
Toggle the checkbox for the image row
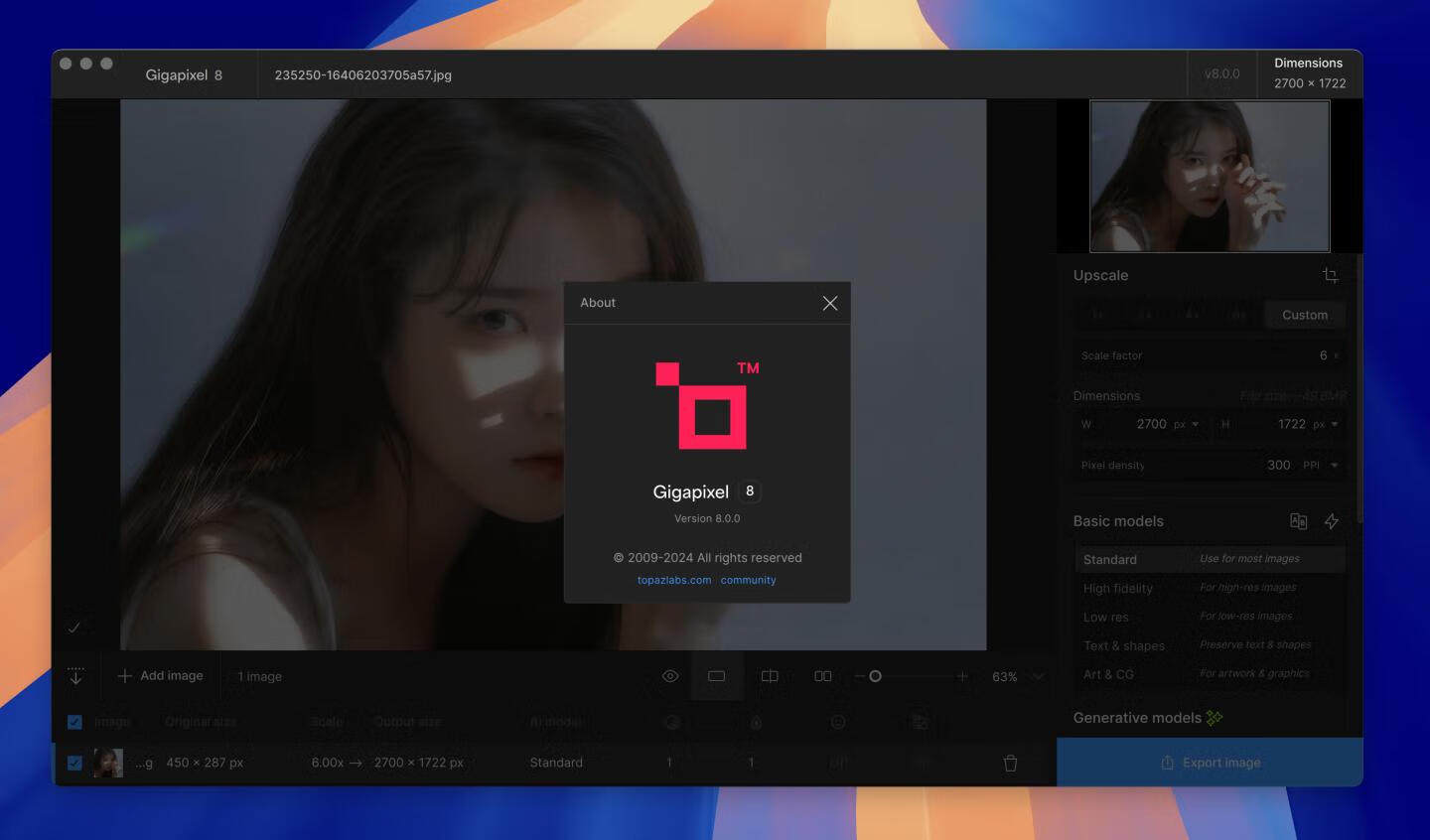coord(74,763)
